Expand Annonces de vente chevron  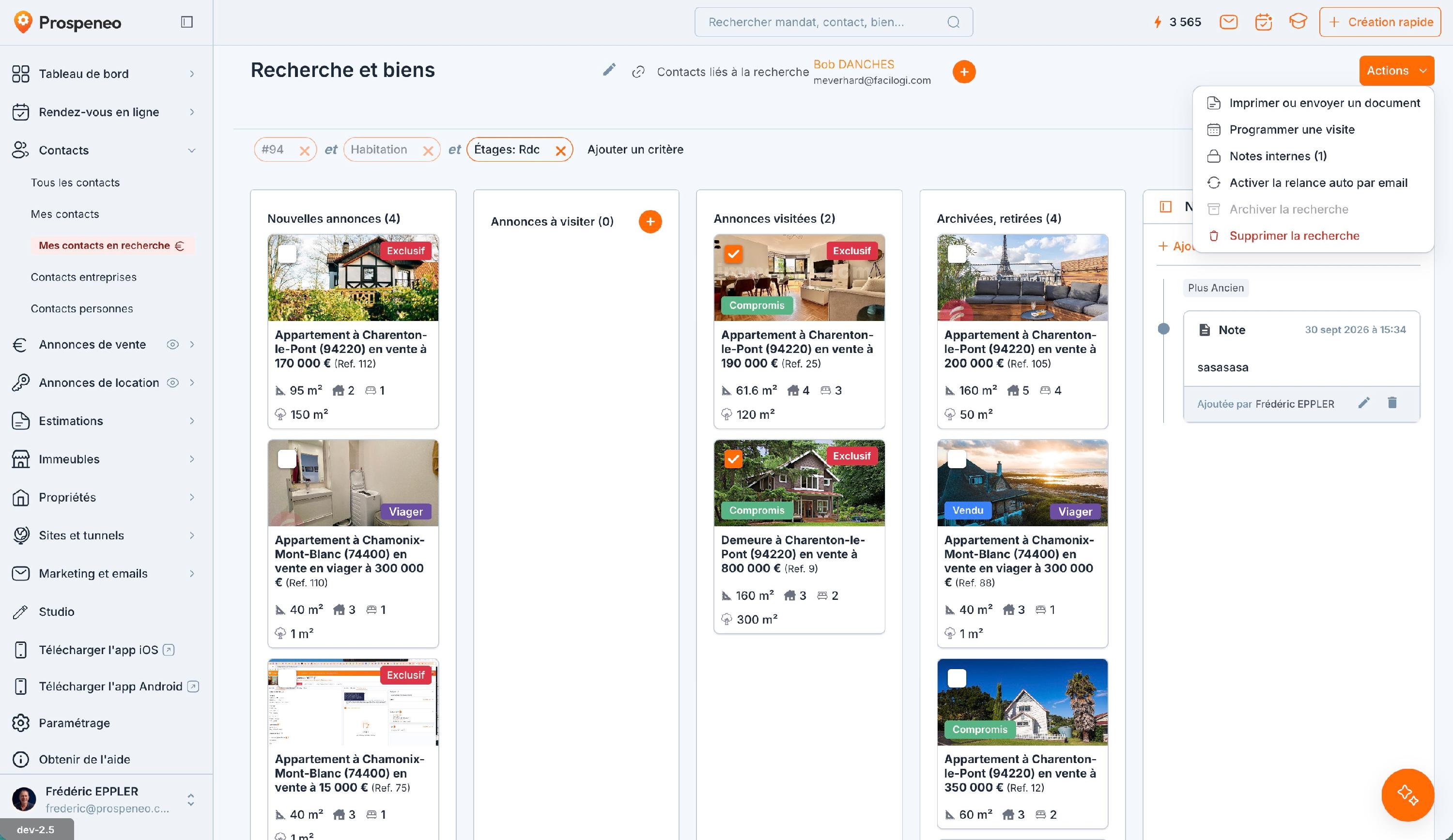point(192,345)
